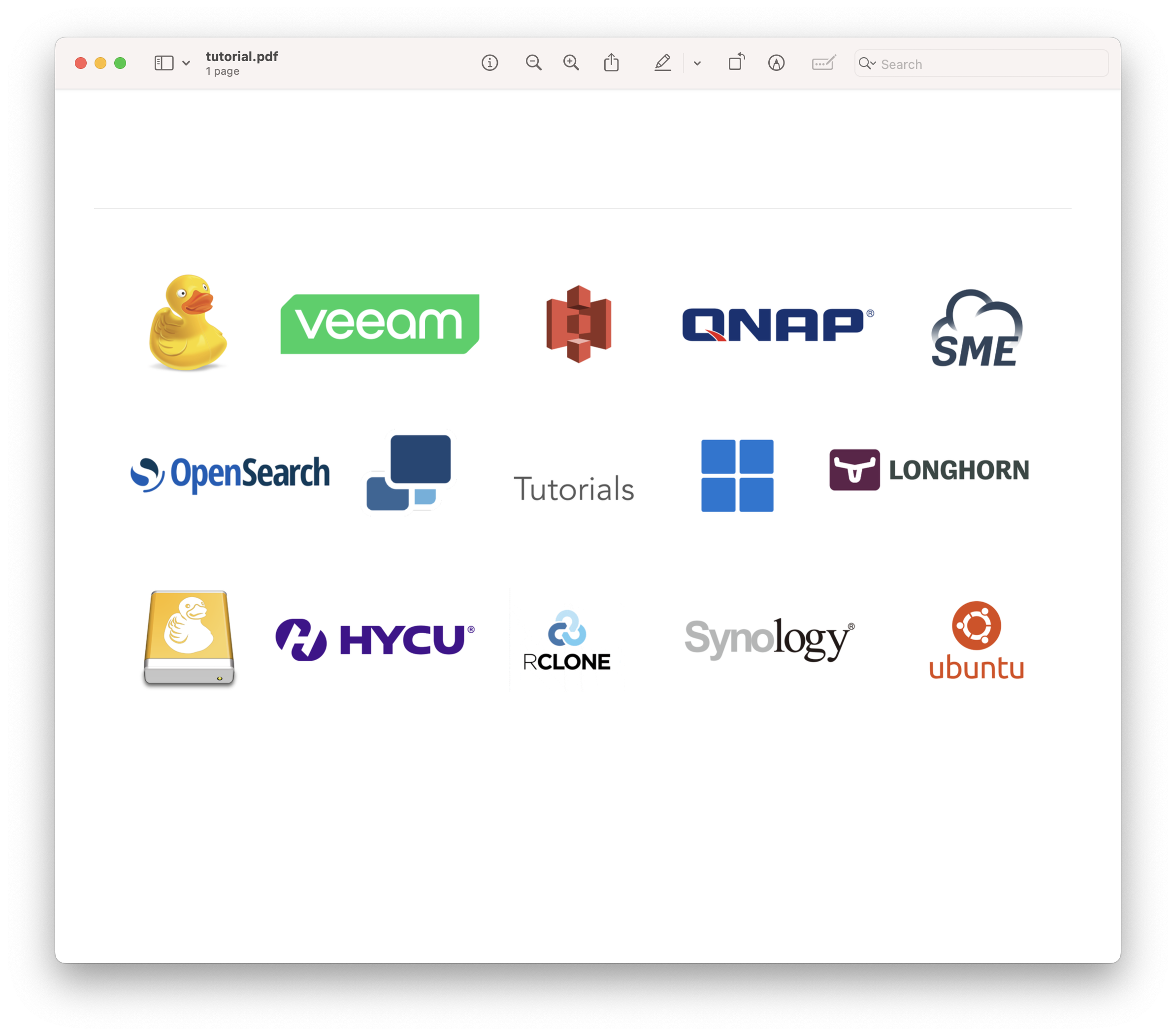Click the "1 page" subtitle text
The width and height of the screenshot is (1176, 1036).
click(223, 71)
